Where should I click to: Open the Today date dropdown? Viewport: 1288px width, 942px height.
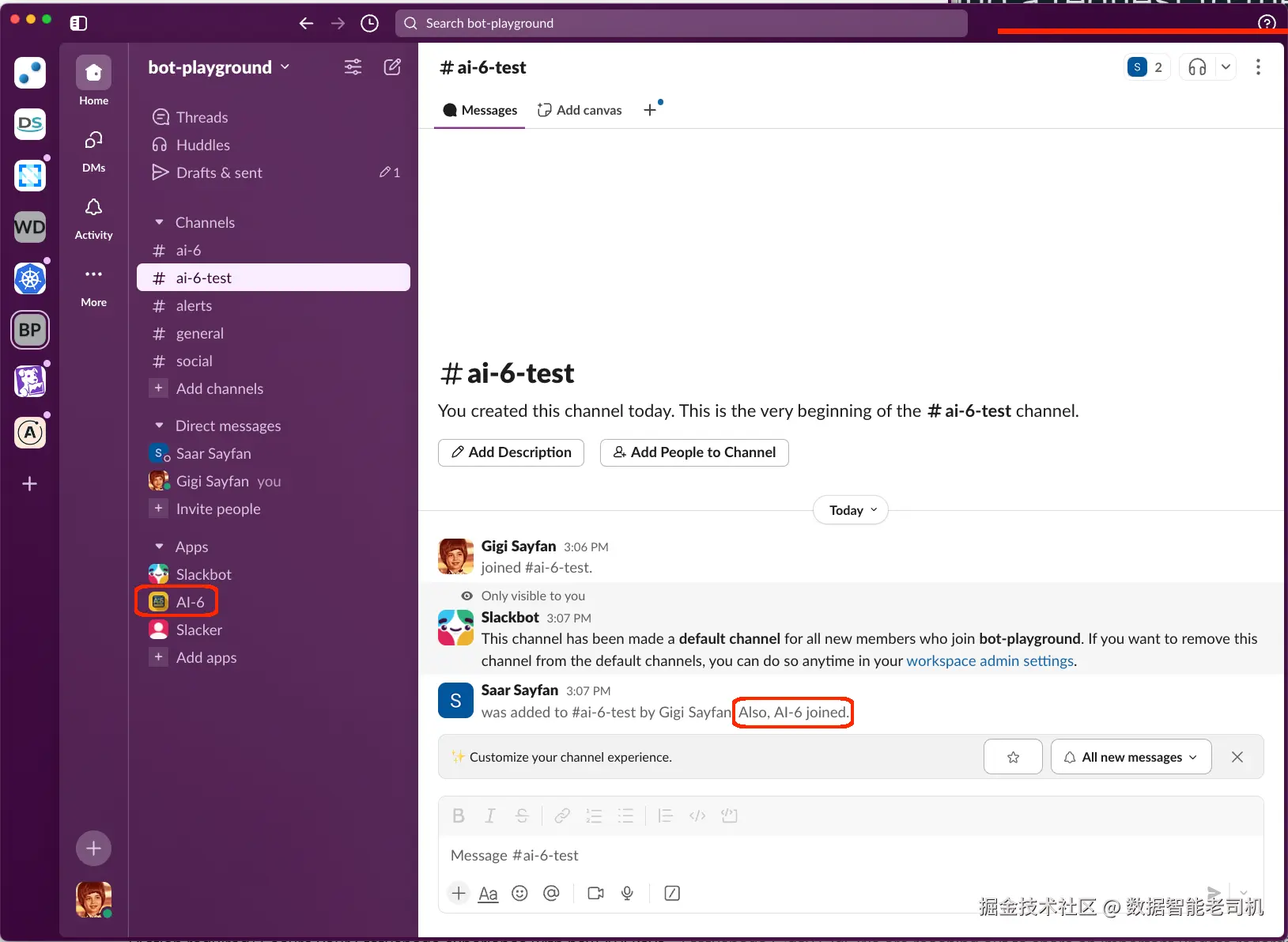click(x=851, y=510)
